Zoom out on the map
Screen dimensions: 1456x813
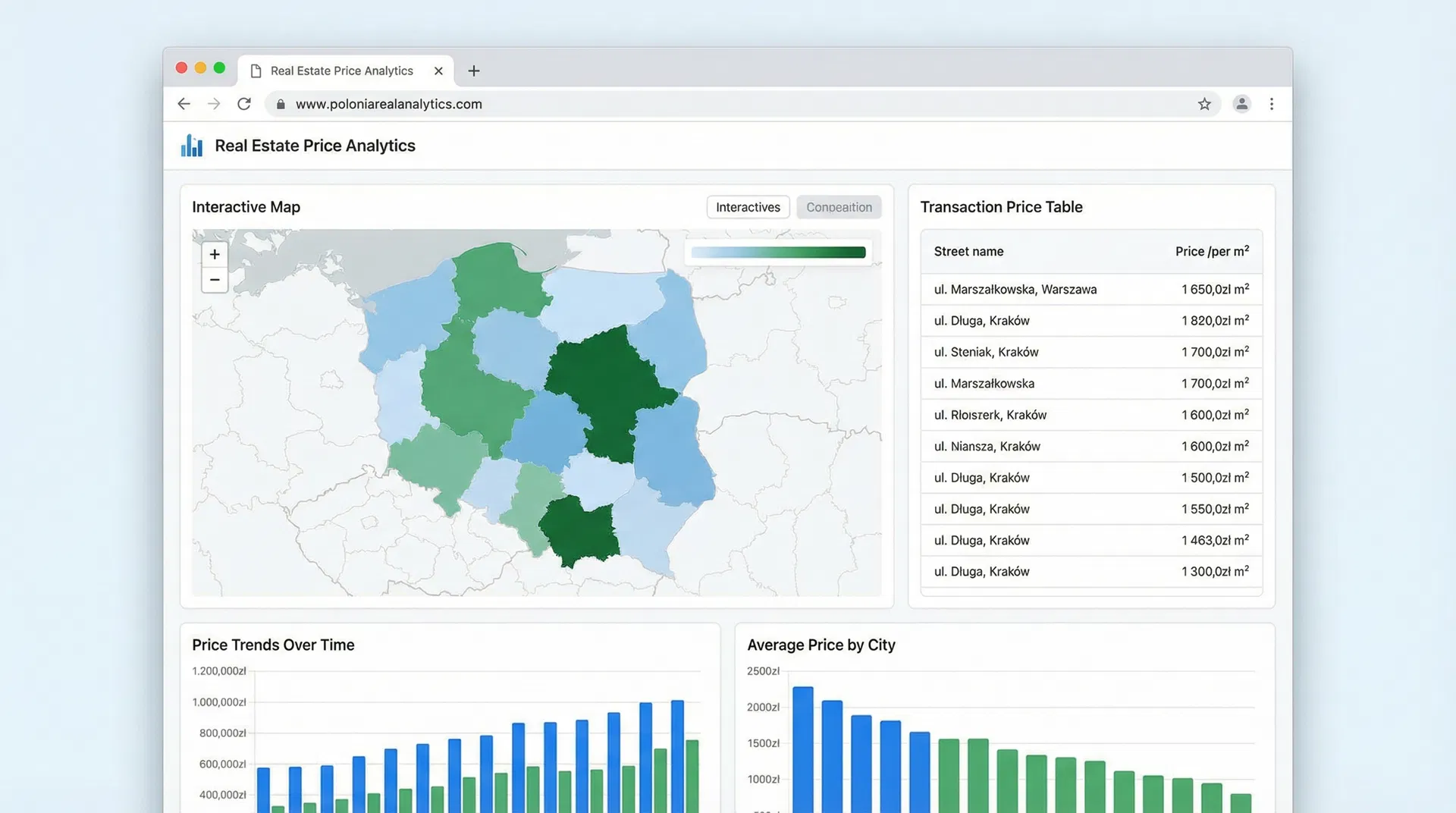215,280
